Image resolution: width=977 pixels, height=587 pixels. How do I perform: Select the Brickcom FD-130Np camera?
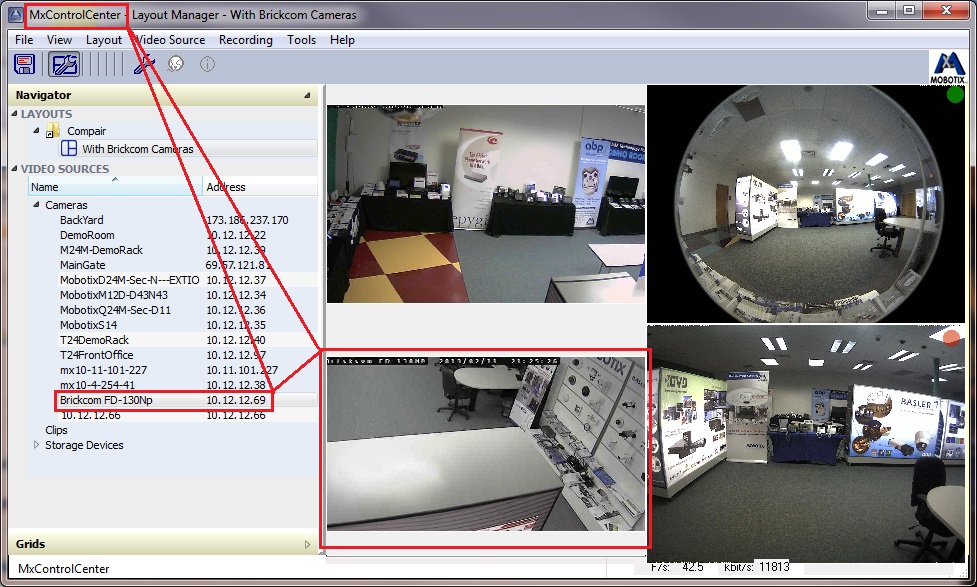coord(106,400)
